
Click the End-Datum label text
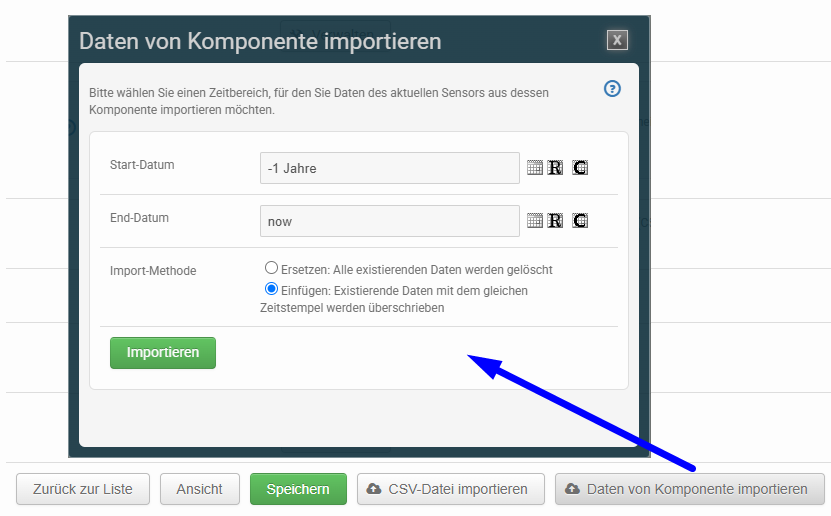pyautogui.click(x=139, y=218)
